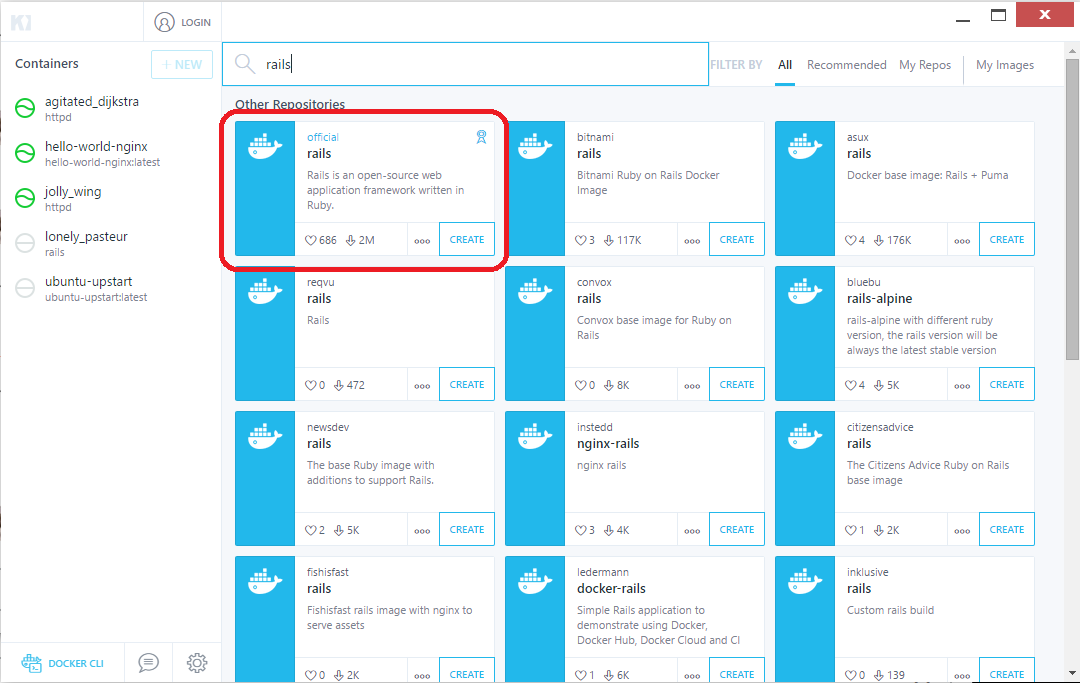Click the official badge on rails card
The width and height of the screenshot is (1080, 683).
(481, 137)
